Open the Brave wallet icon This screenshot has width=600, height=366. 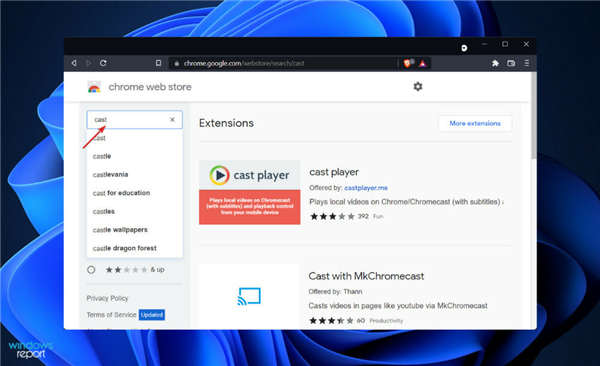(511, 63)
